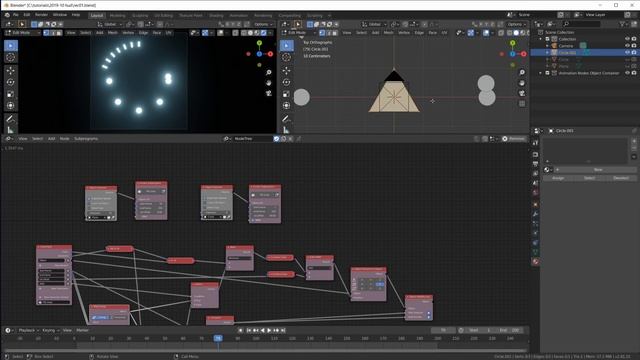This screenshot has height=360, width=640.
Task: Choose face select mode in left viewport
Action: (x=59, y=33)
